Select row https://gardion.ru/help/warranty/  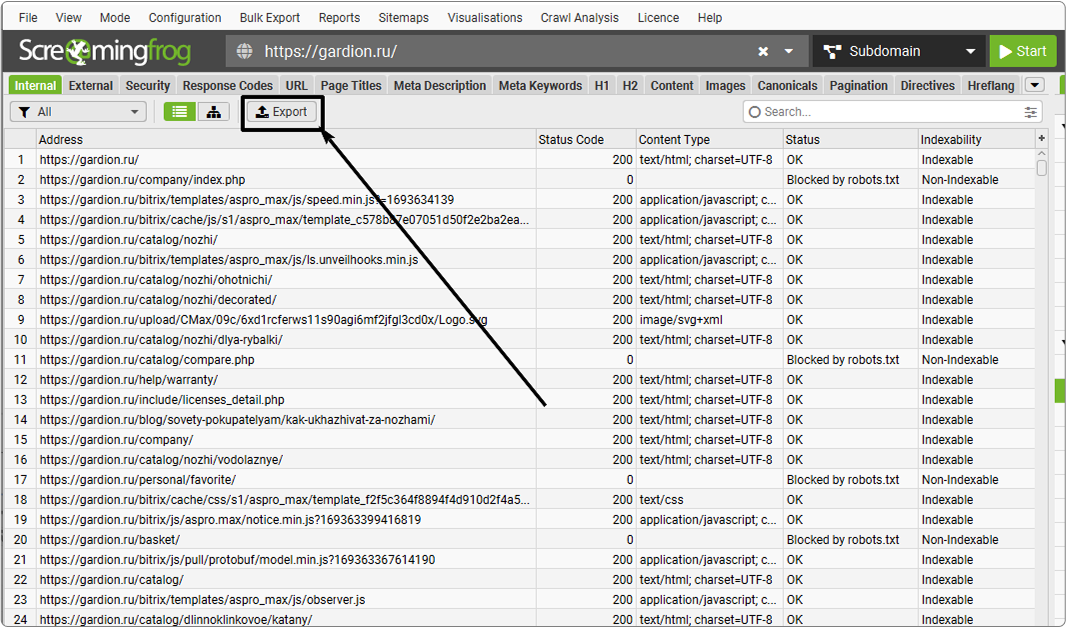point(519,379)
